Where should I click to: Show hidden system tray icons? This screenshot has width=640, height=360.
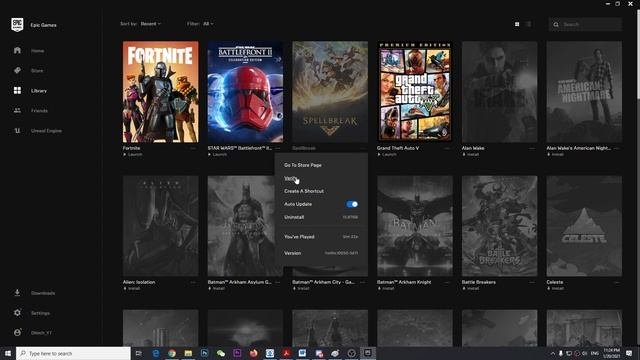coord(553,353)
